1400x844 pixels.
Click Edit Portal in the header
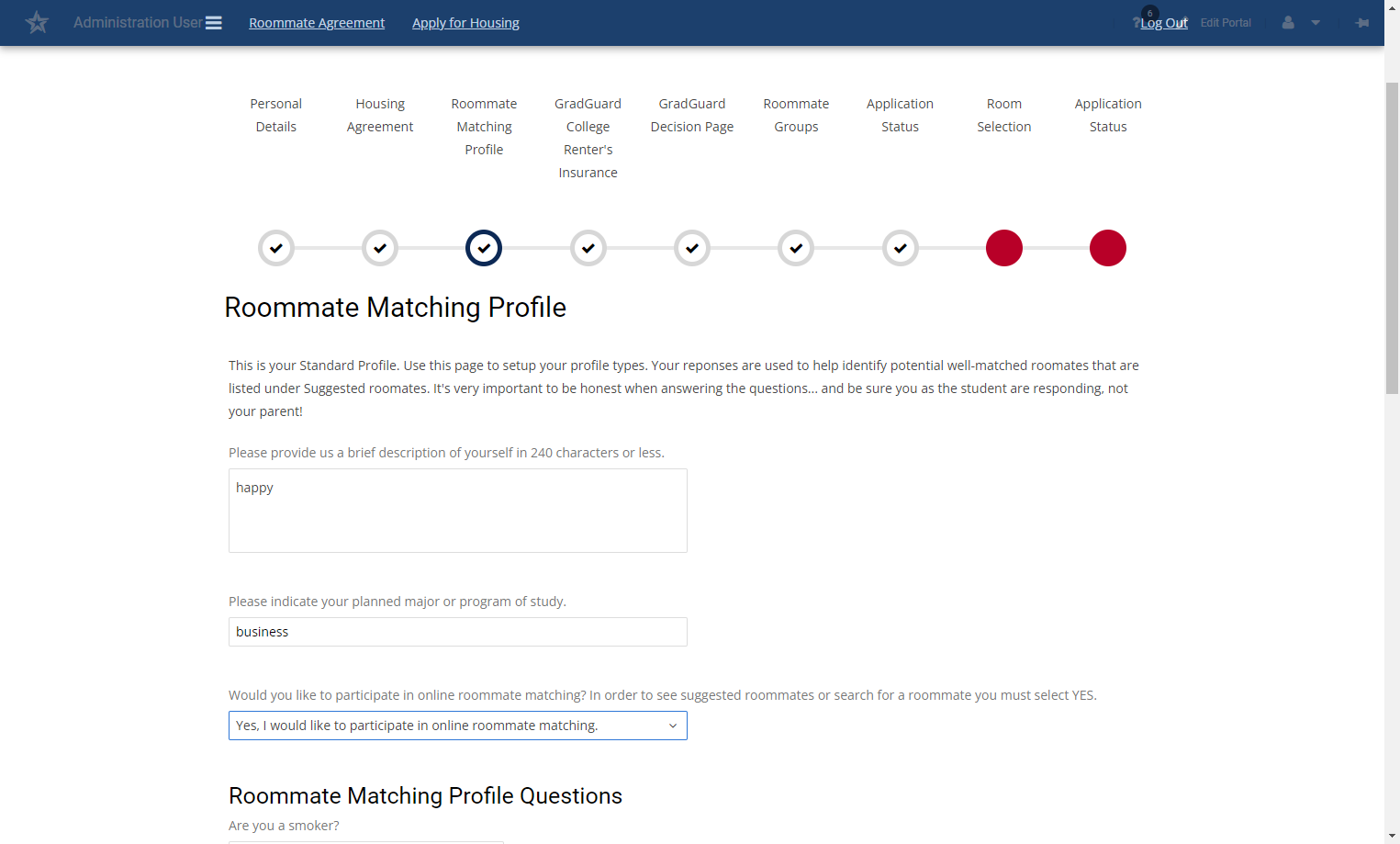click(x=1226, y=23)
